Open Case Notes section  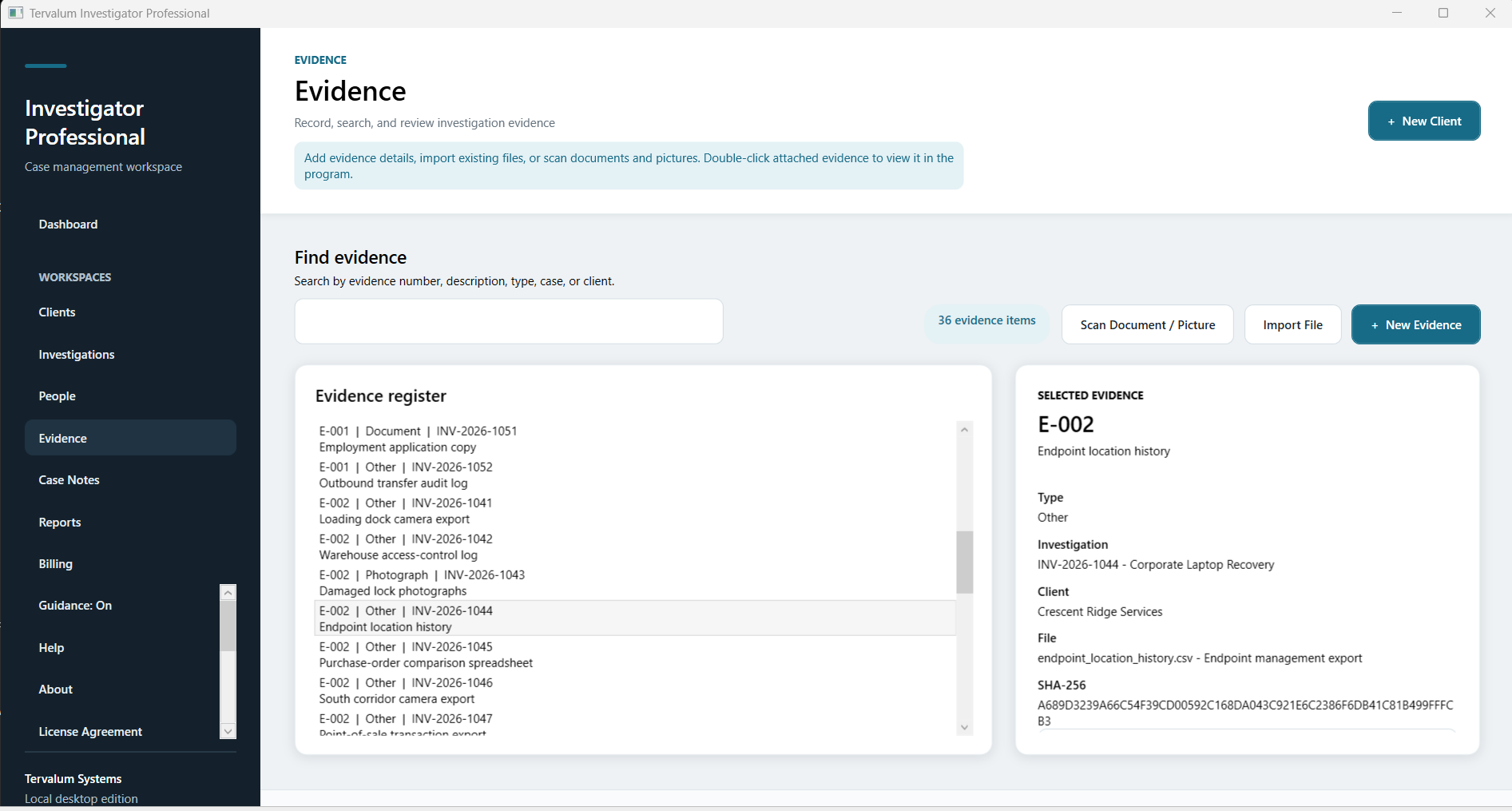pos(130,480)
